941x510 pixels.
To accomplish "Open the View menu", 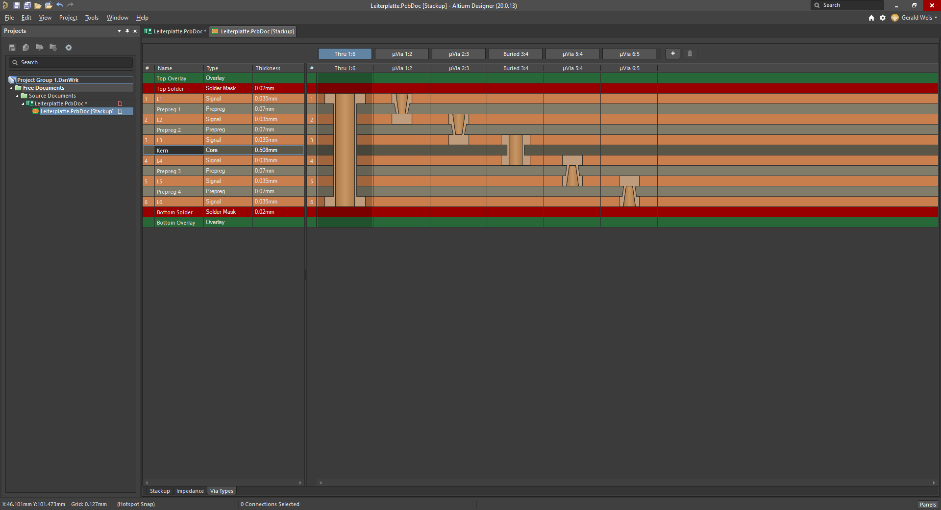I will (x=45, y=18).
